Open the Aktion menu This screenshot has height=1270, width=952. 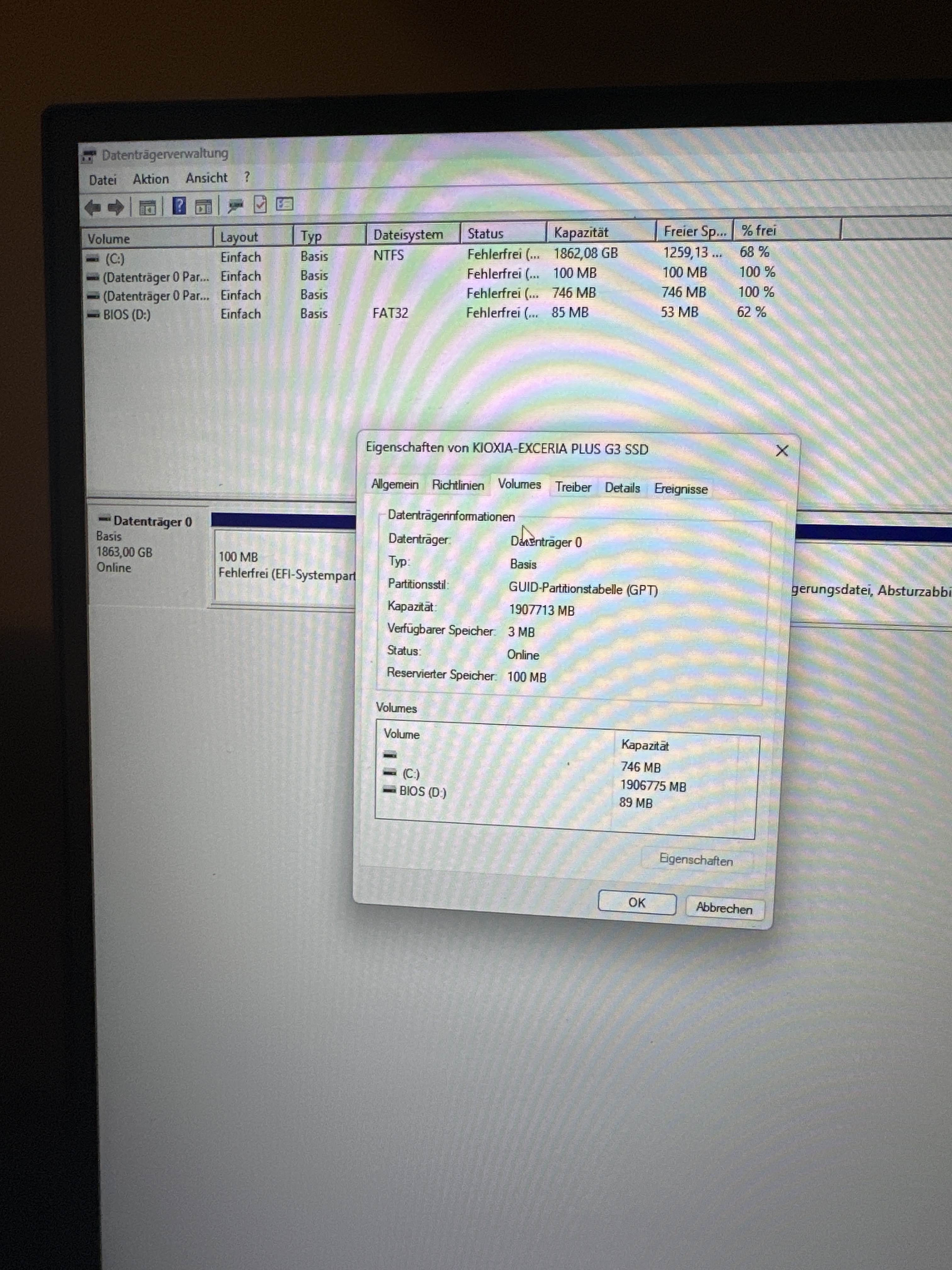(x=151, y=179)
